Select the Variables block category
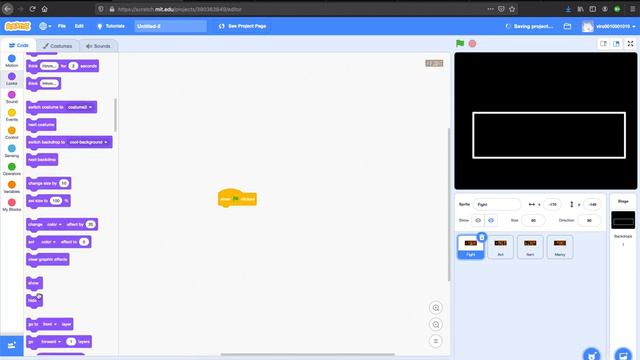Screen dimensions: 640x360 click(12, 187)
